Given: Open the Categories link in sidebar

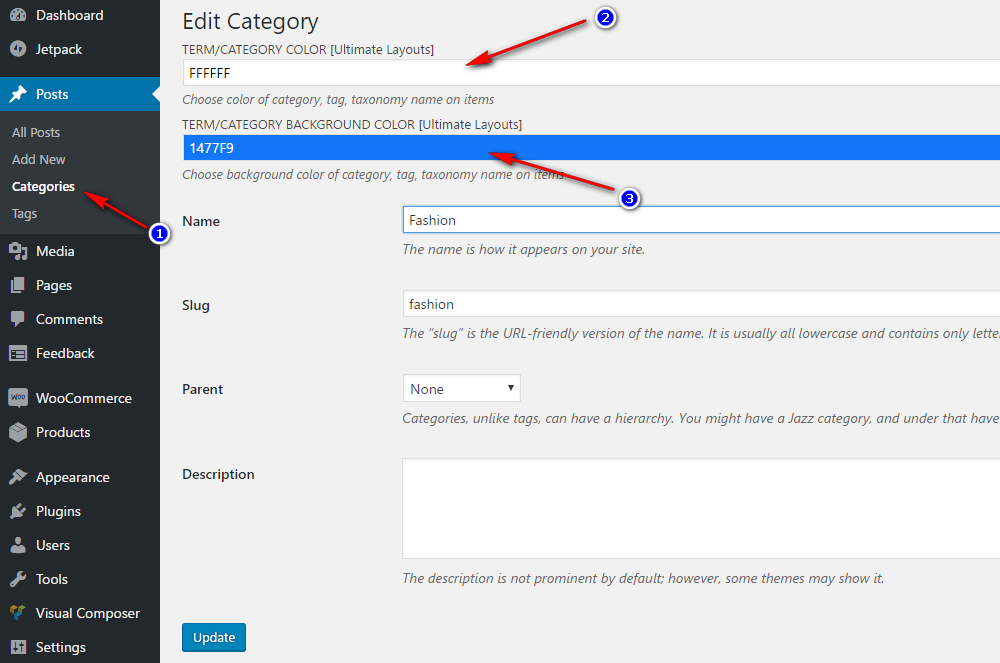Looking at the screenshot, I should (x=43, y=186).
